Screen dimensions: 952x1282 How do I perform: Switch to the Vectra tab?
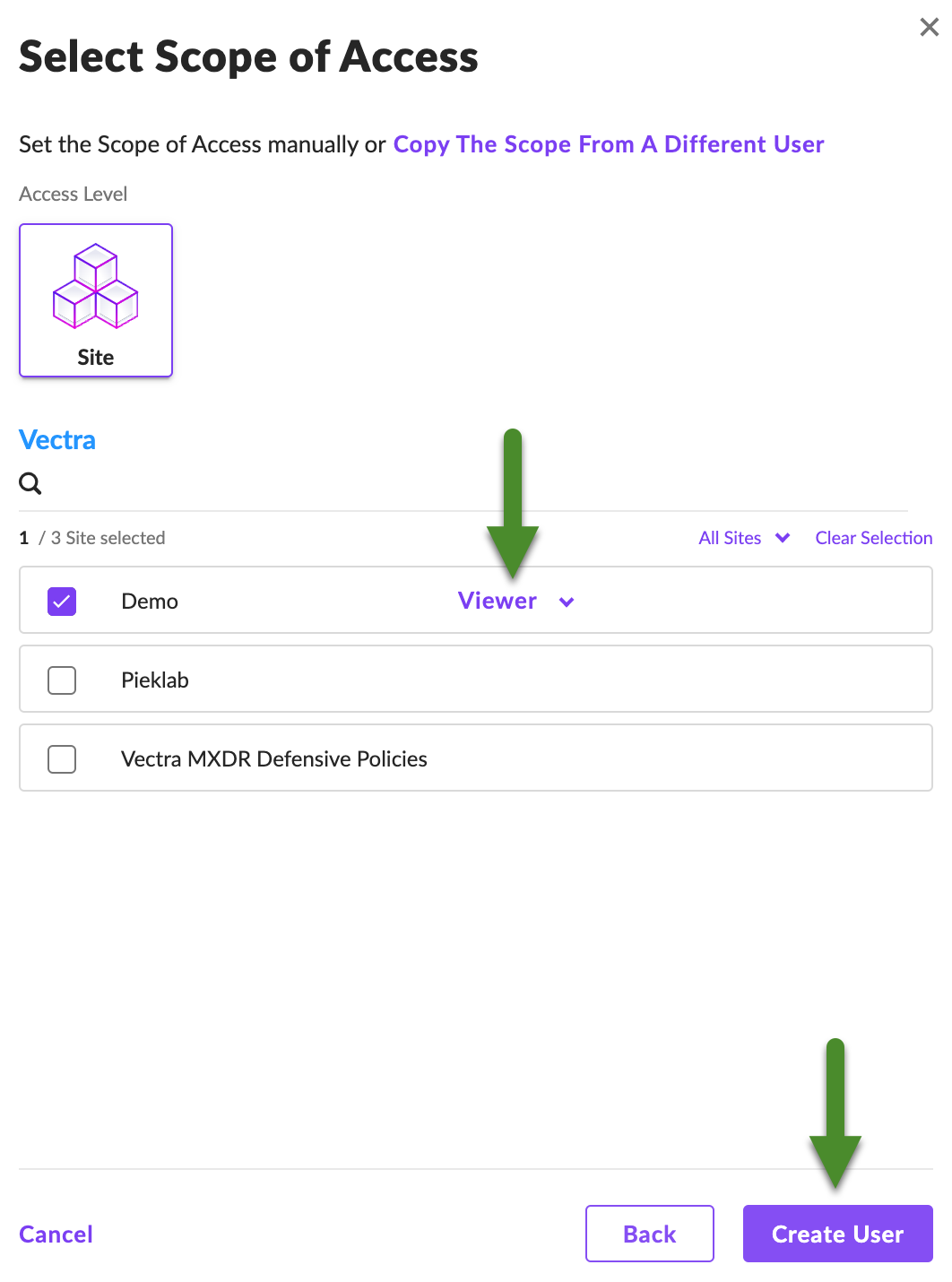click(x=56, y=440)
